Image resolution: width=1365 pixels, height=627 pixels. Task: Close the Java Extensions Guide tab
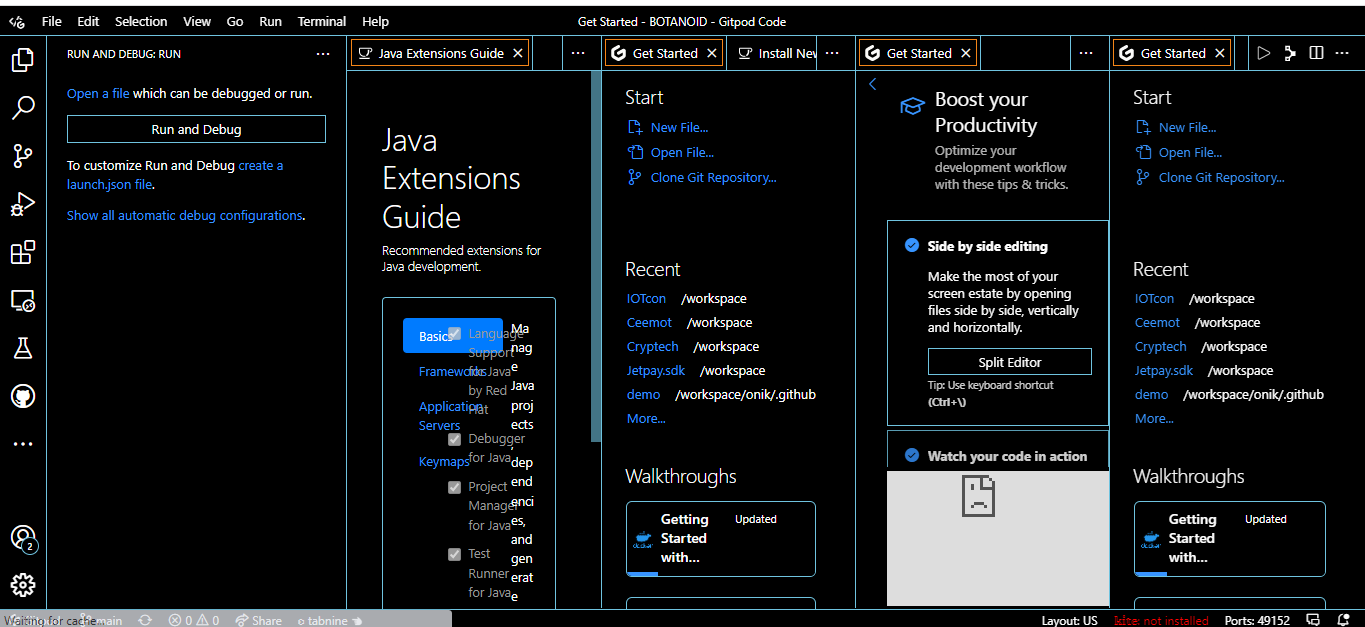tap(517, 53)
